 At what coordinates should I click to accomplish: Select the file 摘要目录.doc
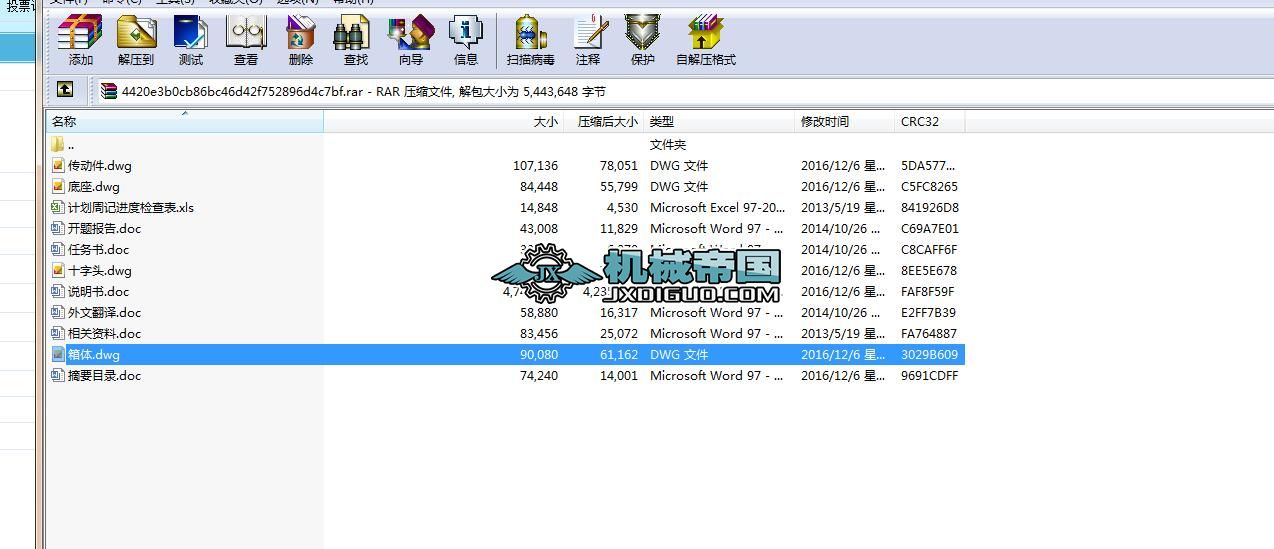104,376
